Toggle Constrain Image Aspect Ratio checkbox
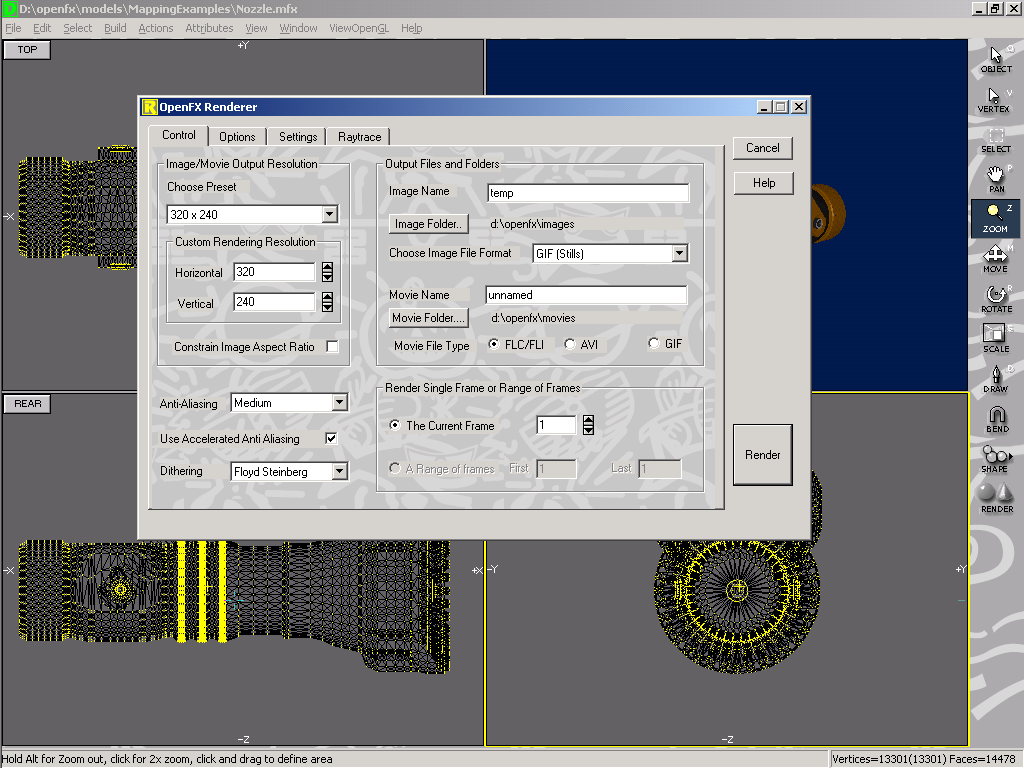 click(332, 347)
